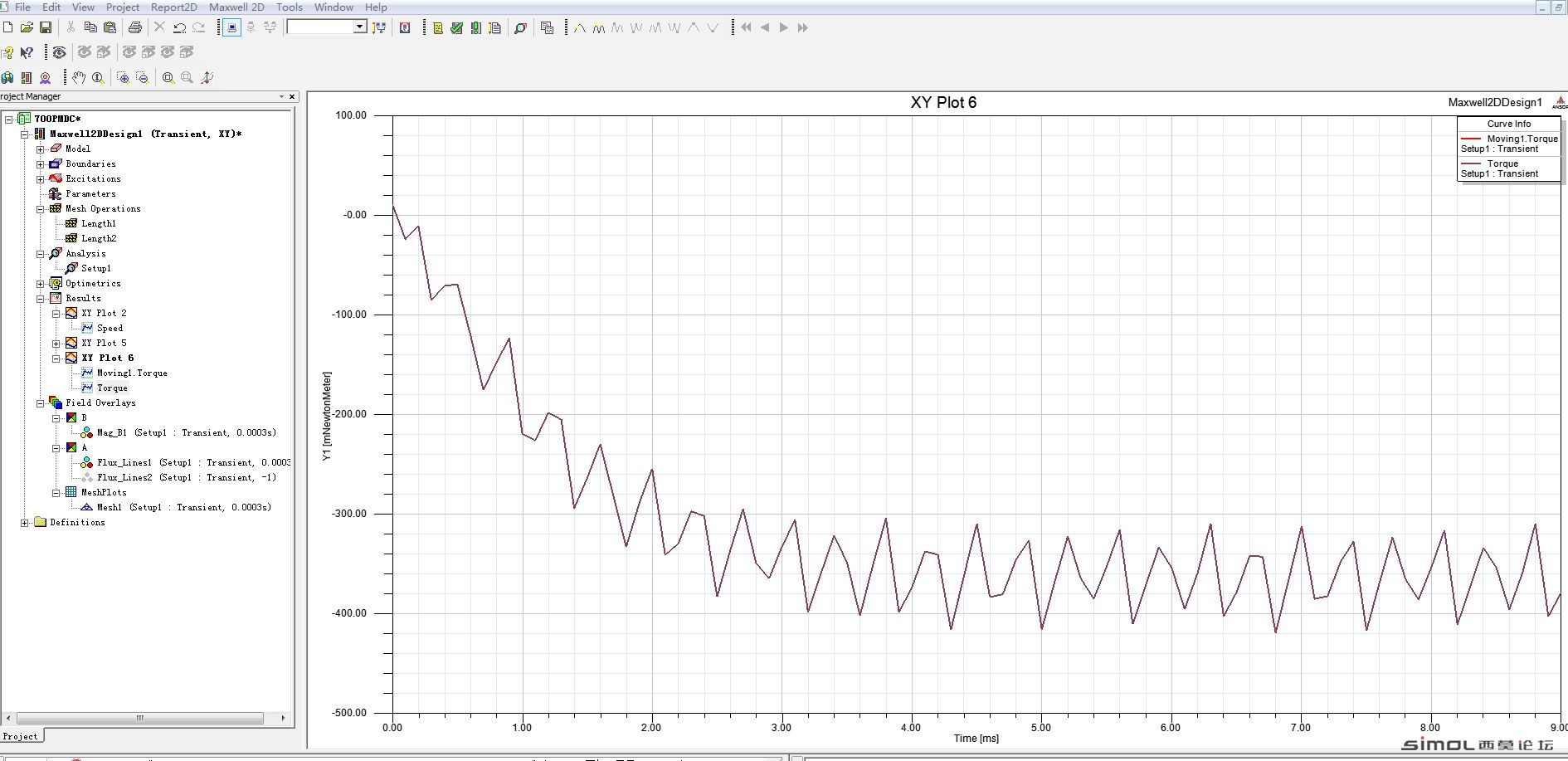Image resolution: width=1568 pixels, height=761 pixels.
Task: Select Setup1 under Analysis
Action: [x=96, y=269]
